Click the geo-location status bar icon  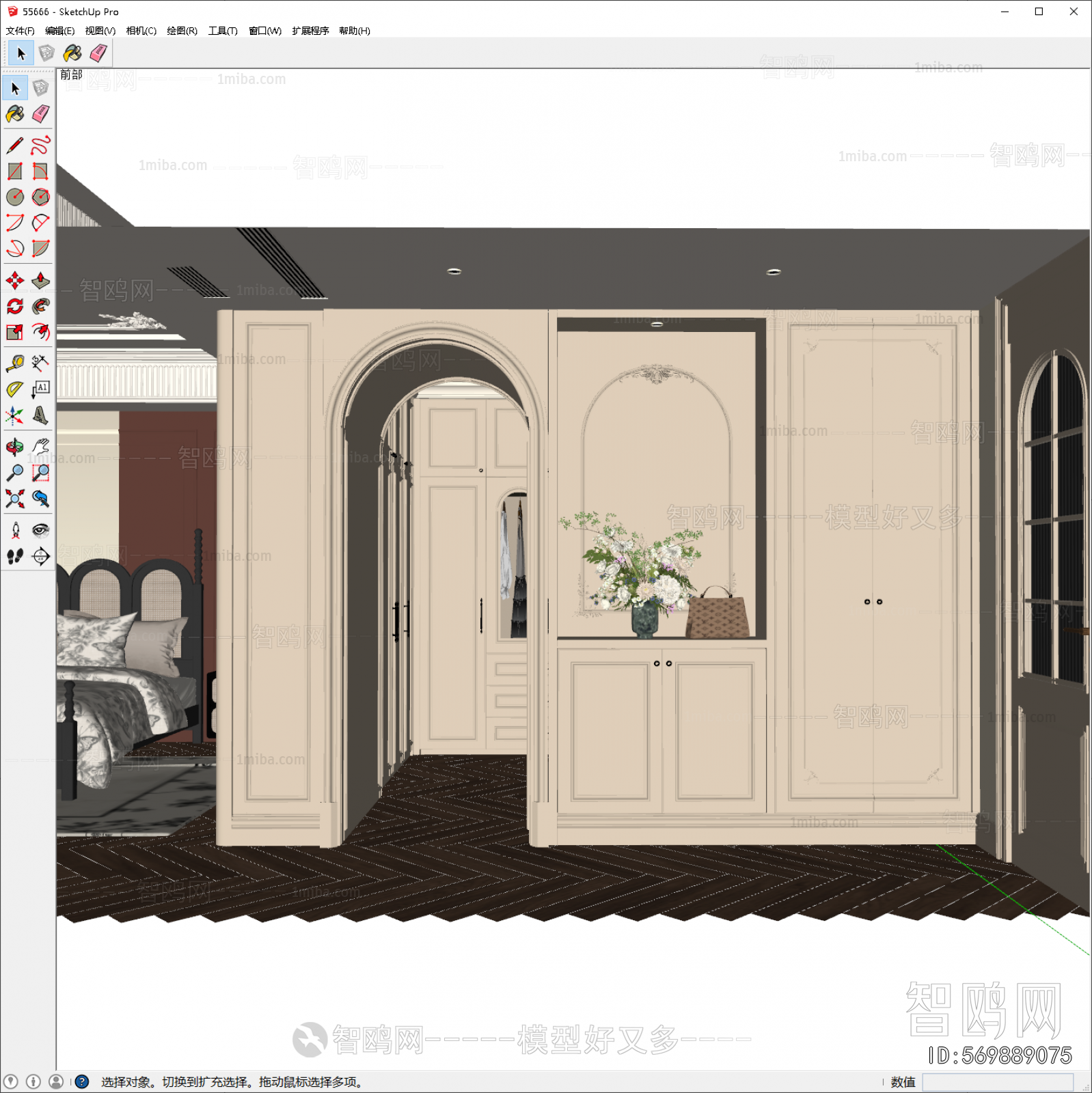11,1081
